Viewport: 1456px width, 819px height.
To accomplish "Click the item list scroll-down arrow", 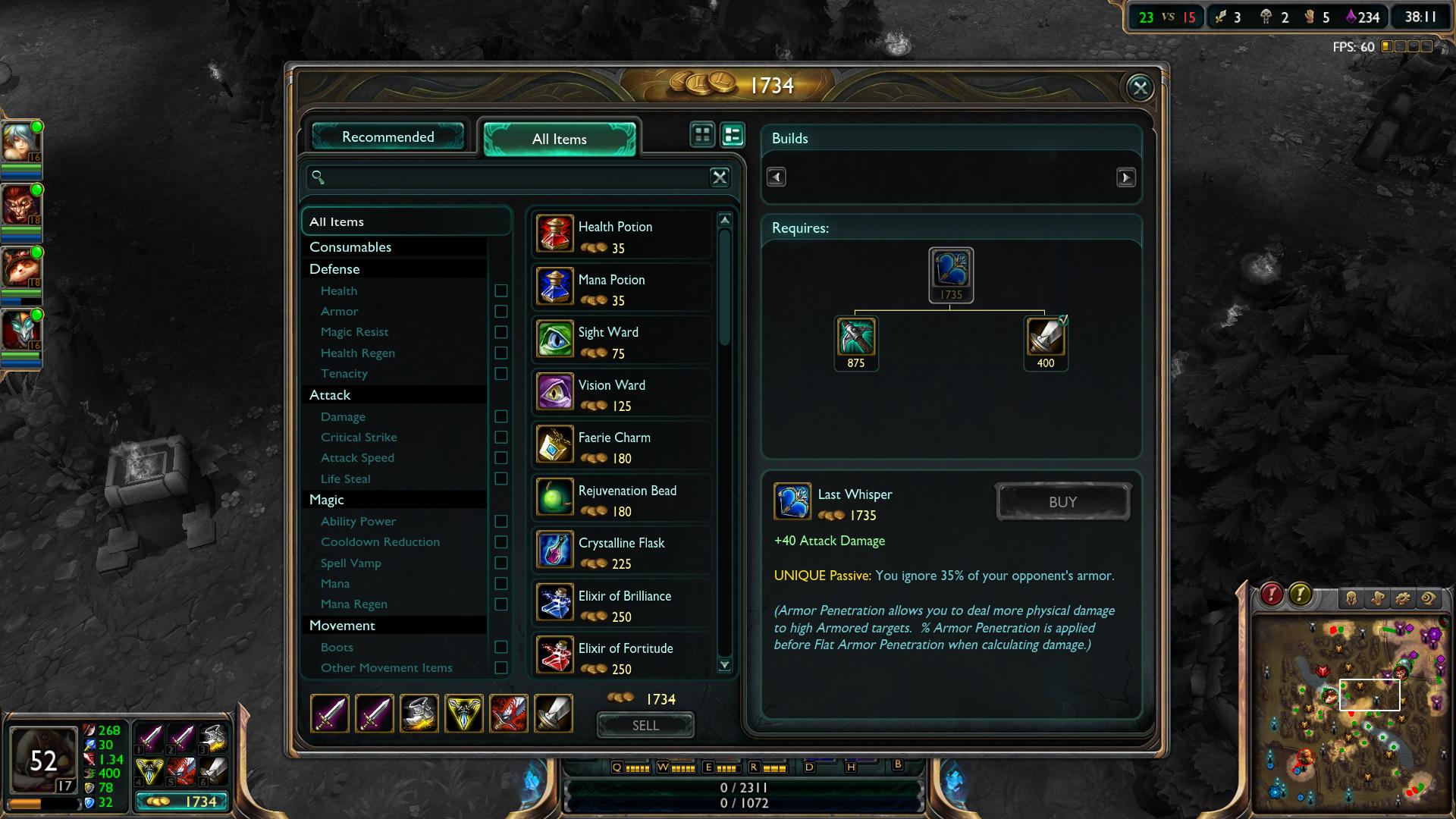I will point(725,665).
